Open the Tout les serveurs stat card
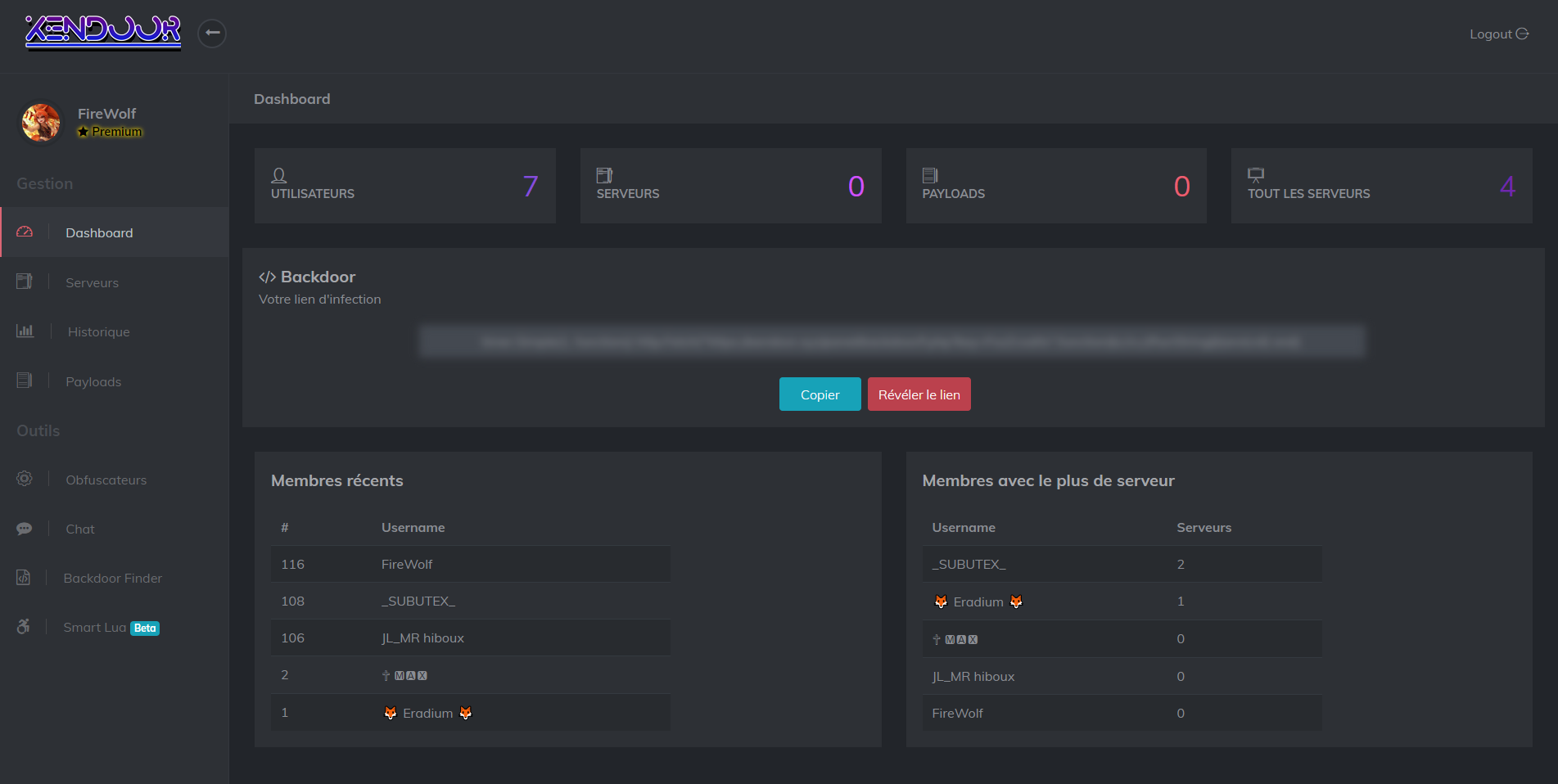The width and height of the screenshot is (1558, 784). click(x=1381, y=186)
